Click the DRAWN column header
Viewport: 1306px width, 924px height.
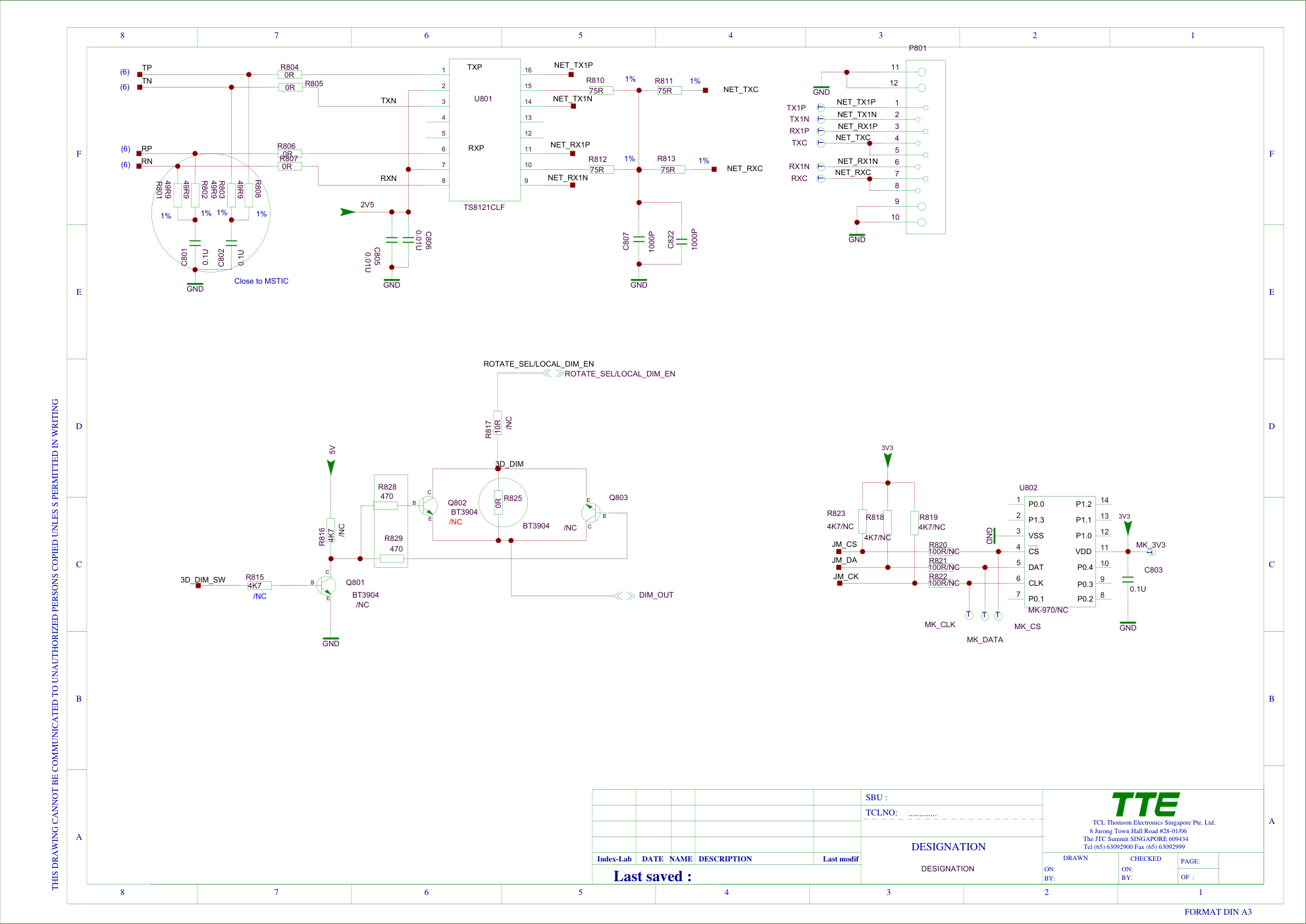1076,858
